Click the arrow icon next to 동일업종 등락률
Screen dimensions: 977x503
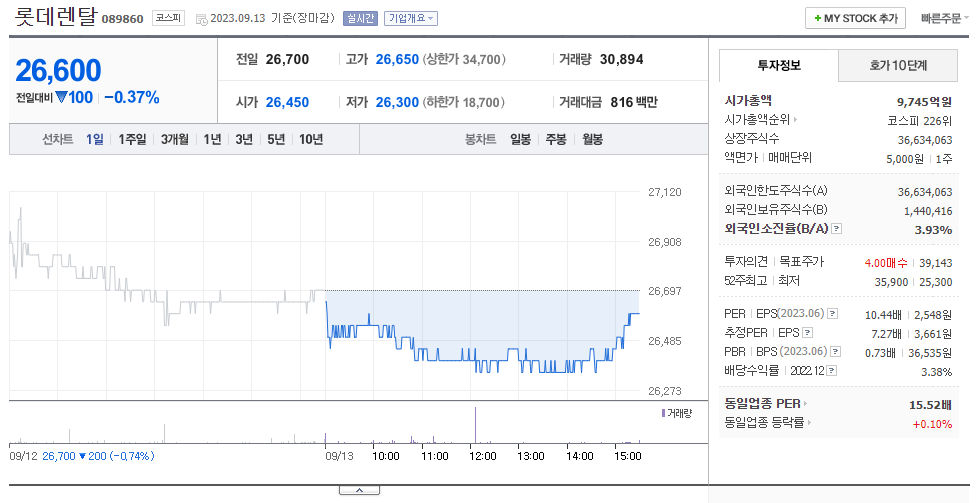(809, 423)
